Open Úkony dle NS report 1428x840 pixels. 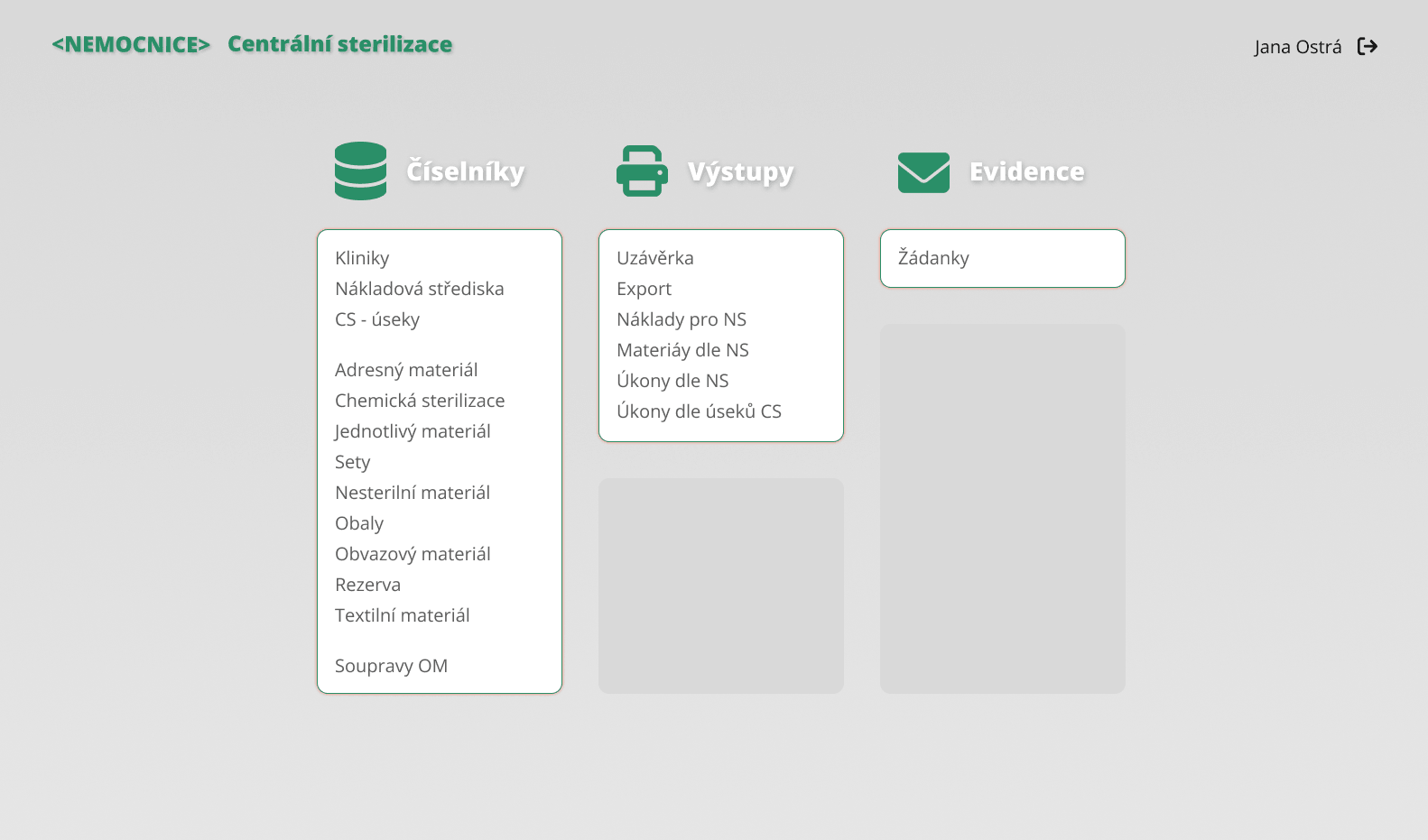pos(672,381)
